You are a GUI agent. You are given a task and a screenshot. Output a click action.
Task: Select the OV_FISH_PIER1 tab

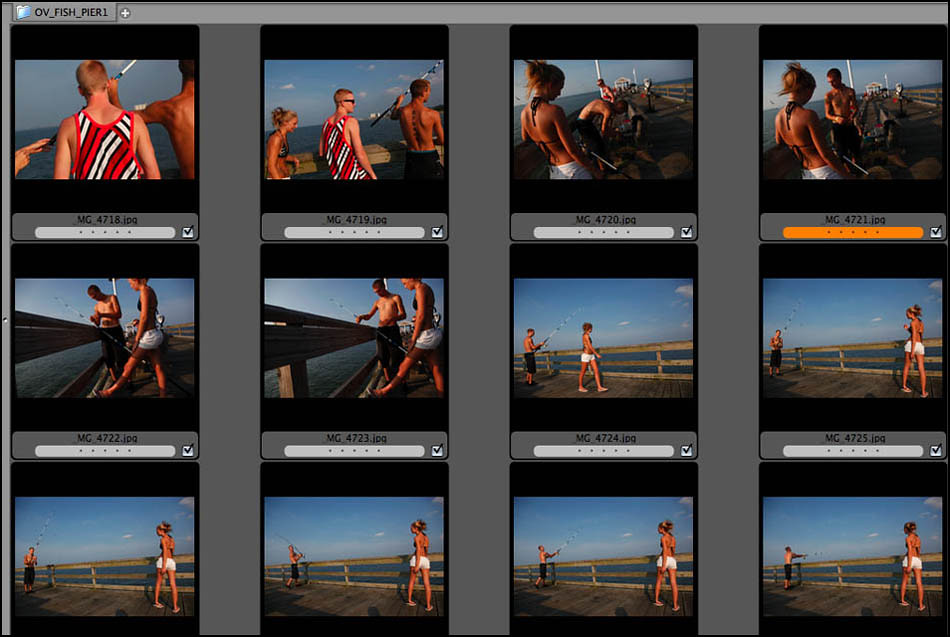64,12
